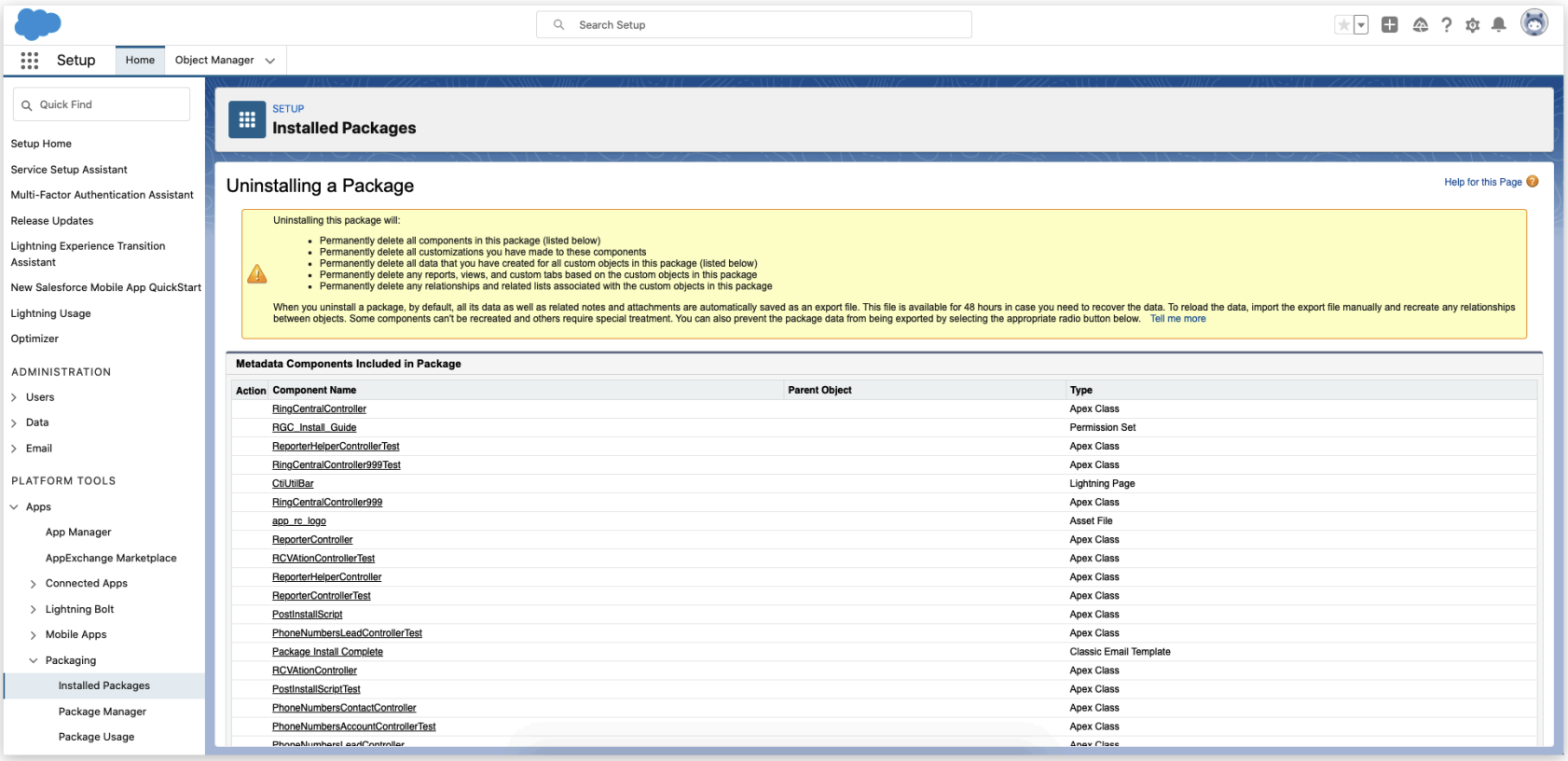This screenshot has height=761, width=1568.
Task: Open ReporterHelperControllerTest component link
Action: (x=336, y=447)
